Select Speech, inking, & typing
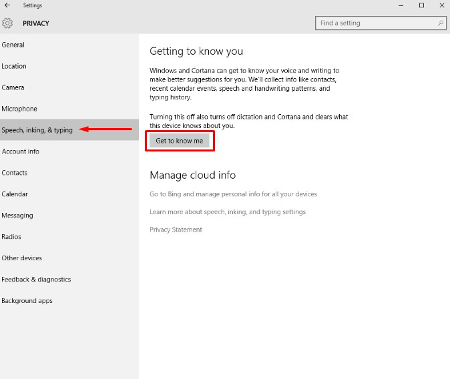Image resolution: width=450 pixels, height=379 pixels. tap(69, 130)
